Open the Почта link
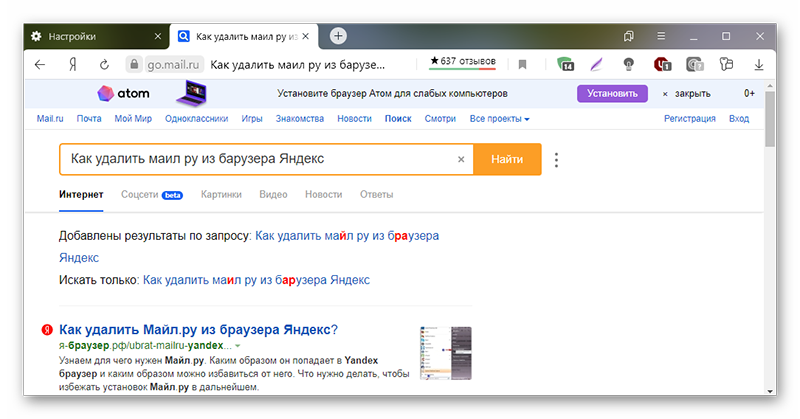 click(x=89, y=118)
